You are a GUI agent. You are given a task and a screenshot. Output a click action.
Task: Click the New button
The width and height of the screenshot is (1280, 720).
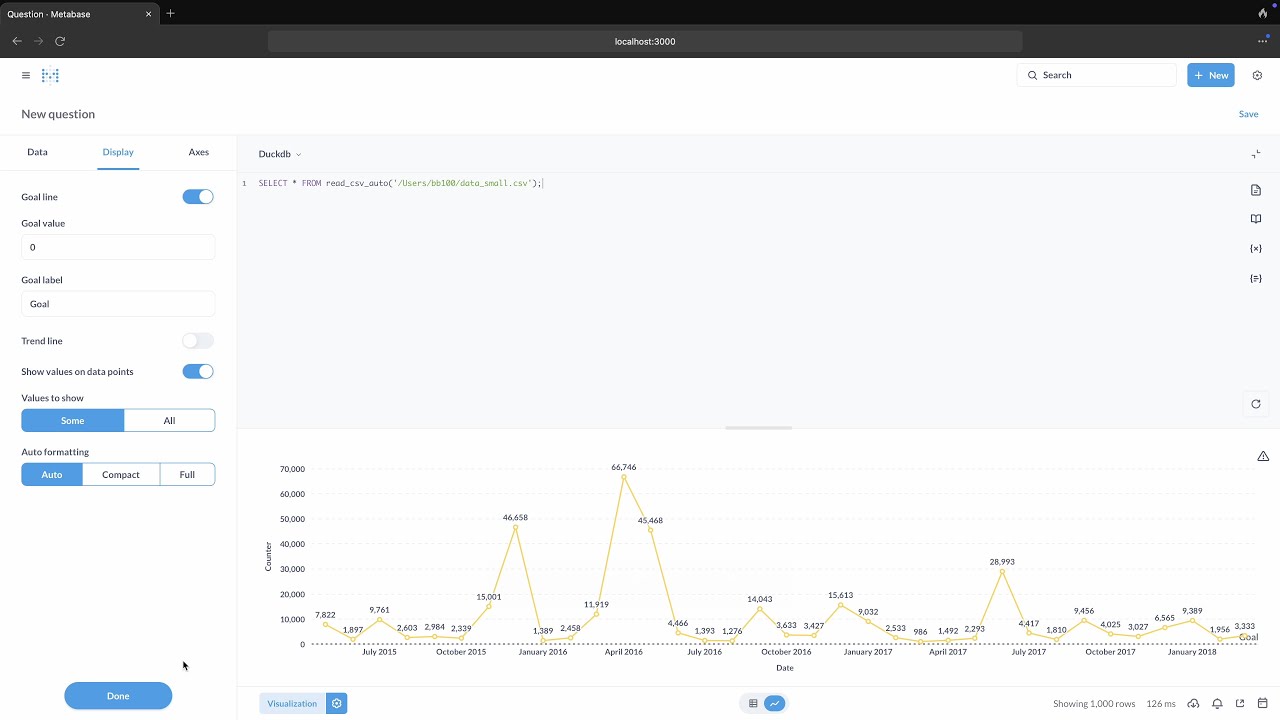[1211, 75]
